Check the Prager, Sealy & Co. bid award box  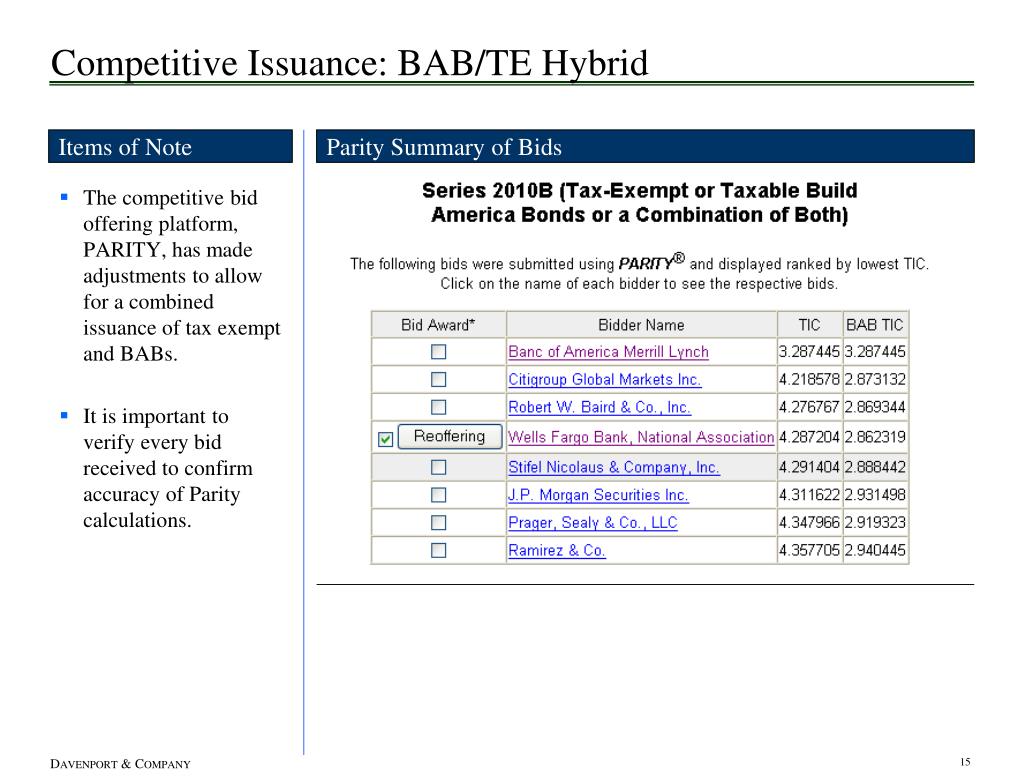438,522
